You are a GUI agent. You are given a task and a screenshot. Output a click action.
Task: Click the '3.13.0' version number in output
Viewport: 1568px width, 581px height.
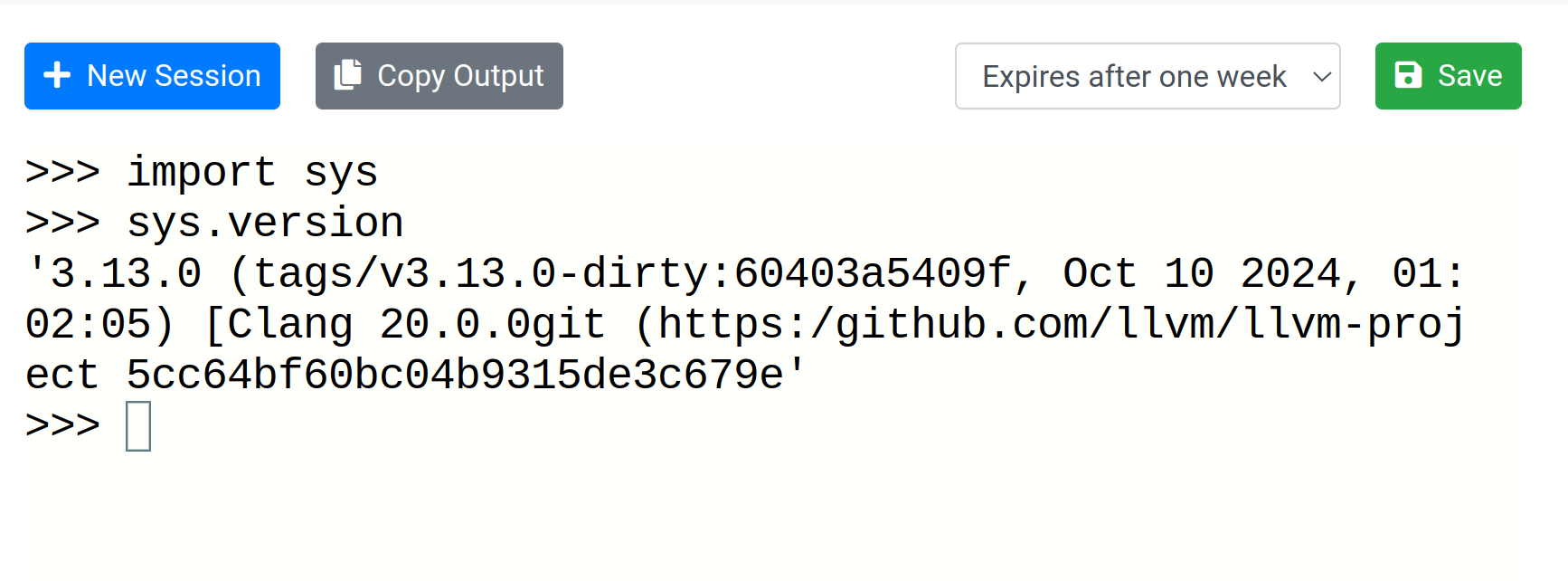(126, 273)
